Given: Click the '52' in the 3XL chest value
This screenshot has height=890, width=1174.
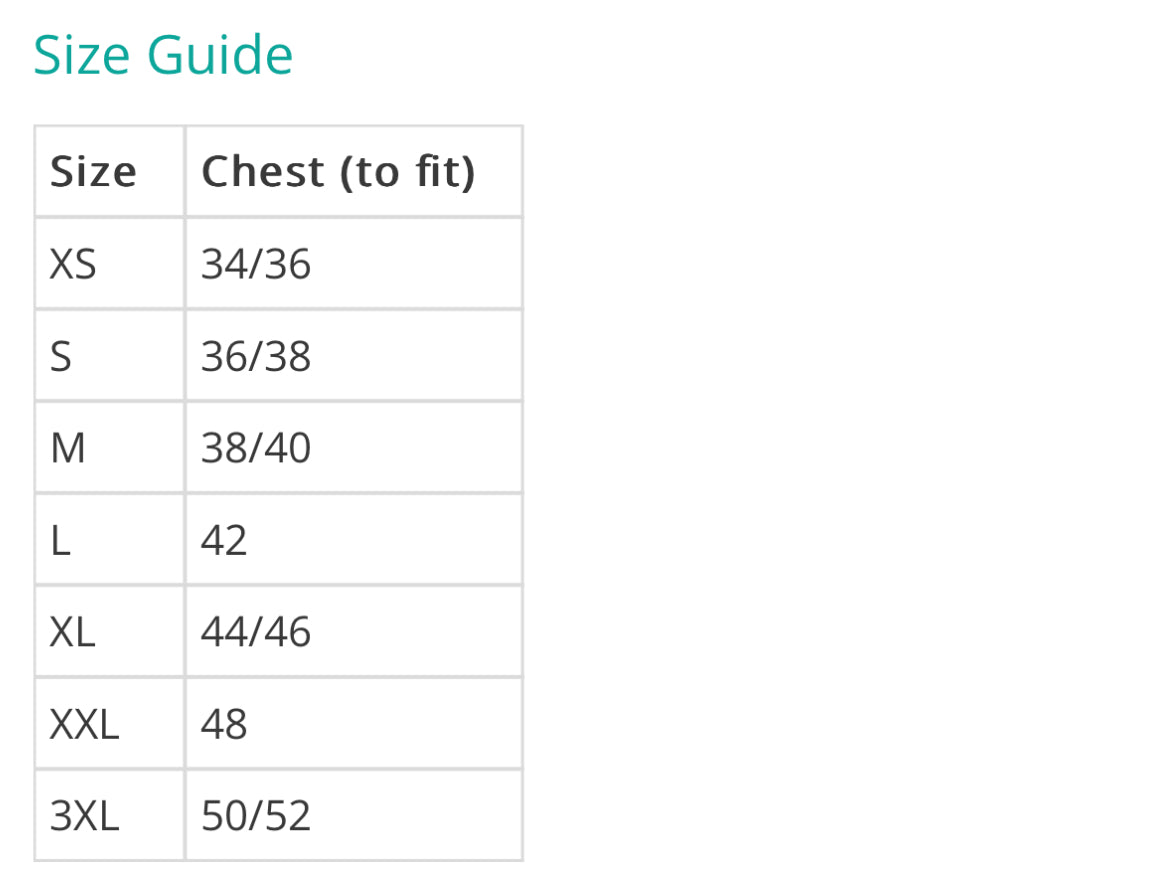Looking at the screenshot, I should tap(290, 816).
